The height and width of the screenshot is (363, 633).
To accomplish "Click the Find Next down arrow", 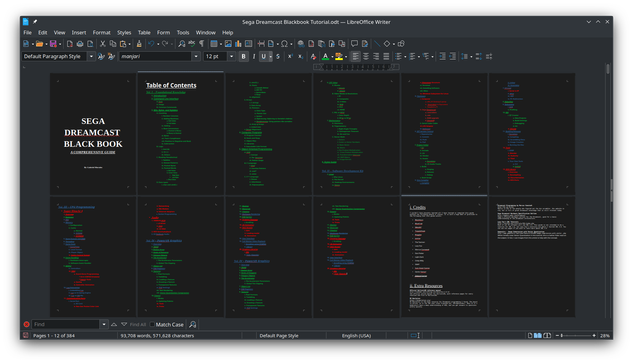I will point(124,324).
